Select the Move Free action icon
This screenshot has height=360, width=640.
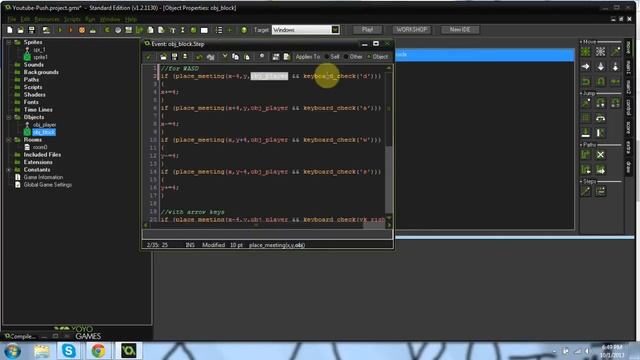(x=600, y=51)
